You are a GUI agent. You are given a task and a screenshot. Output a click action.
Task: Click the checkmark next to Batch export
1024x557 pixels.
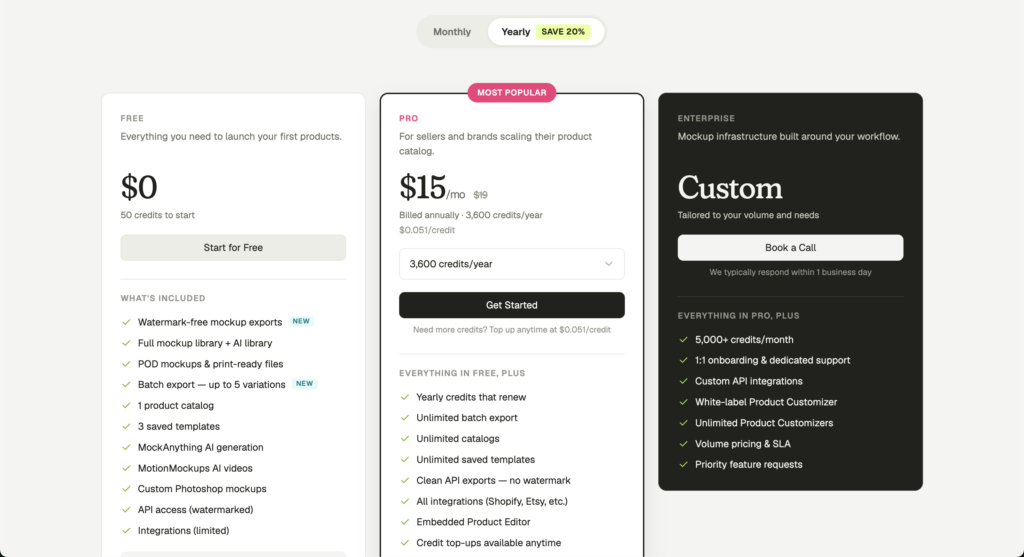click(x=126, y=385)
